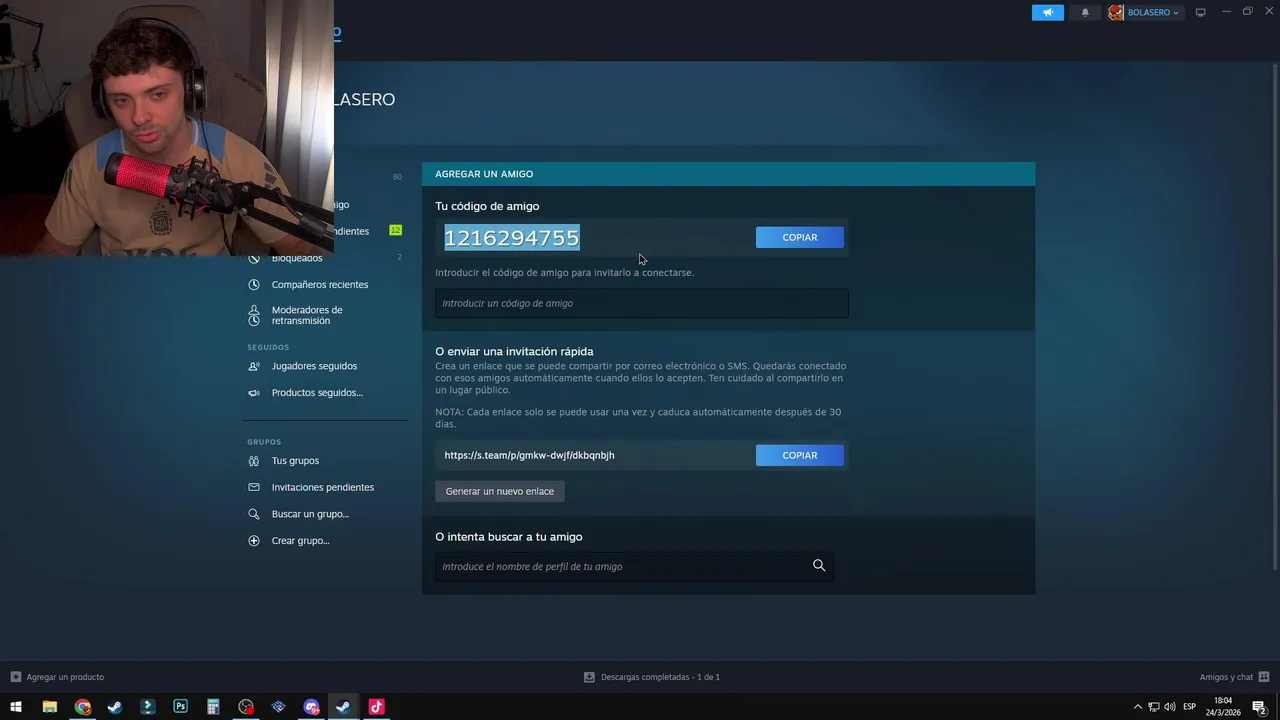Viewport: 1280px width, 720px height.
Task: Open File Explorer from taskbar
Action: [x=49, y=707]
